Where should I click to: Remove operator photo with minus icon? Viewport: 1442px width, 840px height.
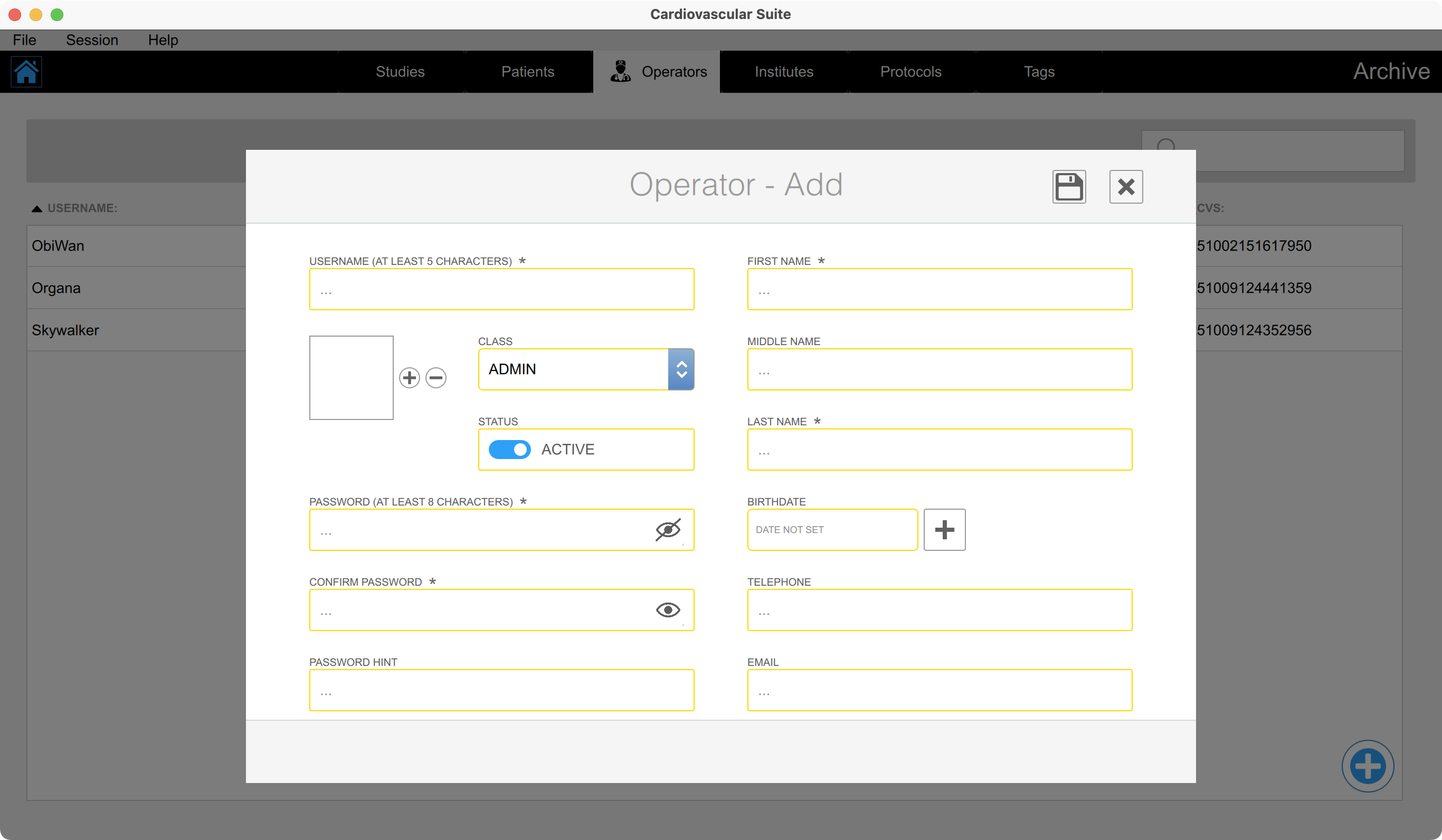tap(436, 378)
